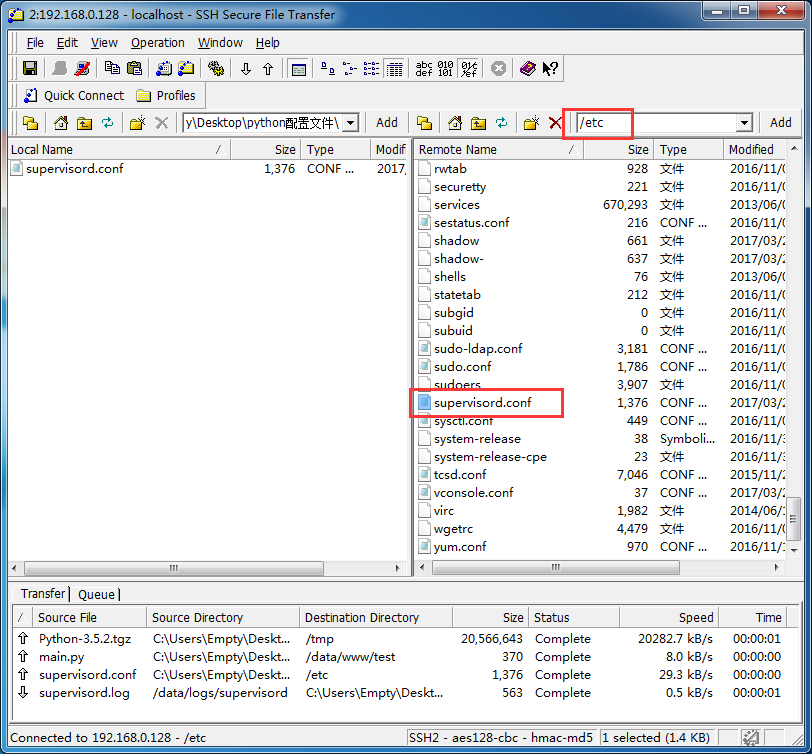Create new folder in remote pane
The width and height of the screenshot is (812, 754).
coord(531,123)
